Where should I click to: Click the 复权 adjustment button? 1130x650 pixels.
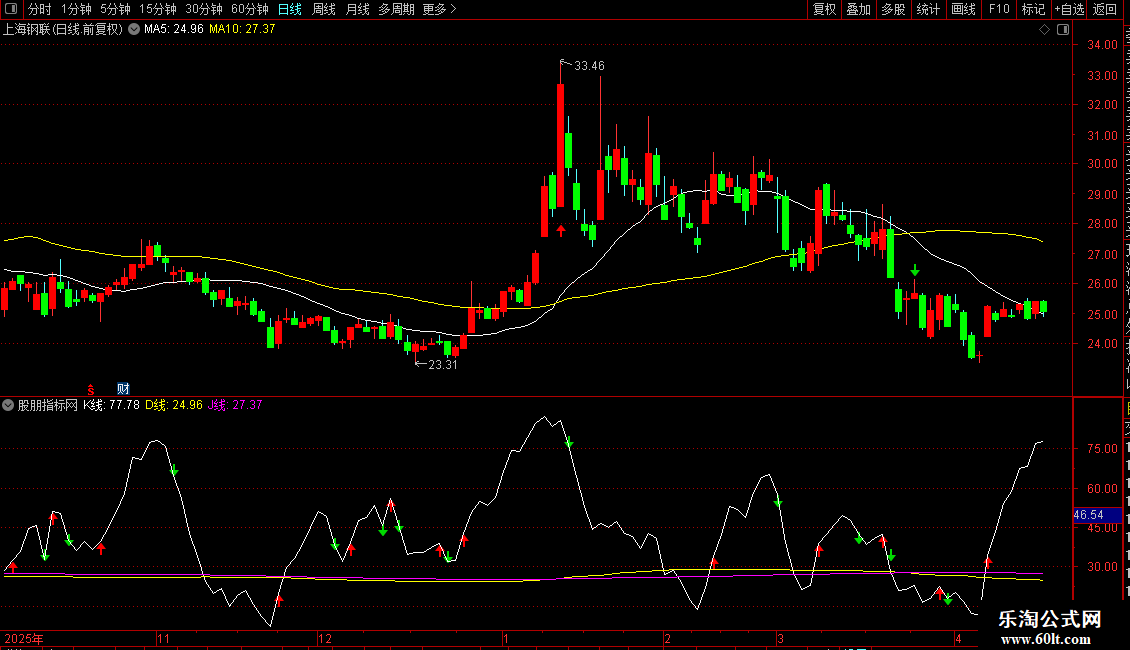[824, 9]
